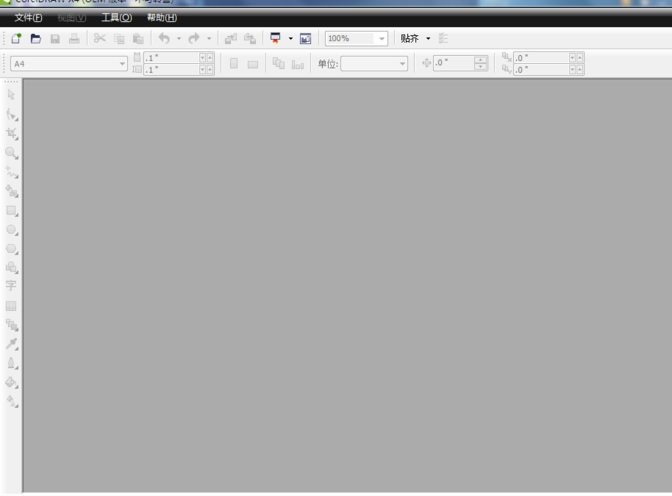Click the Print icon in toolbar

[x=74, y=39]
